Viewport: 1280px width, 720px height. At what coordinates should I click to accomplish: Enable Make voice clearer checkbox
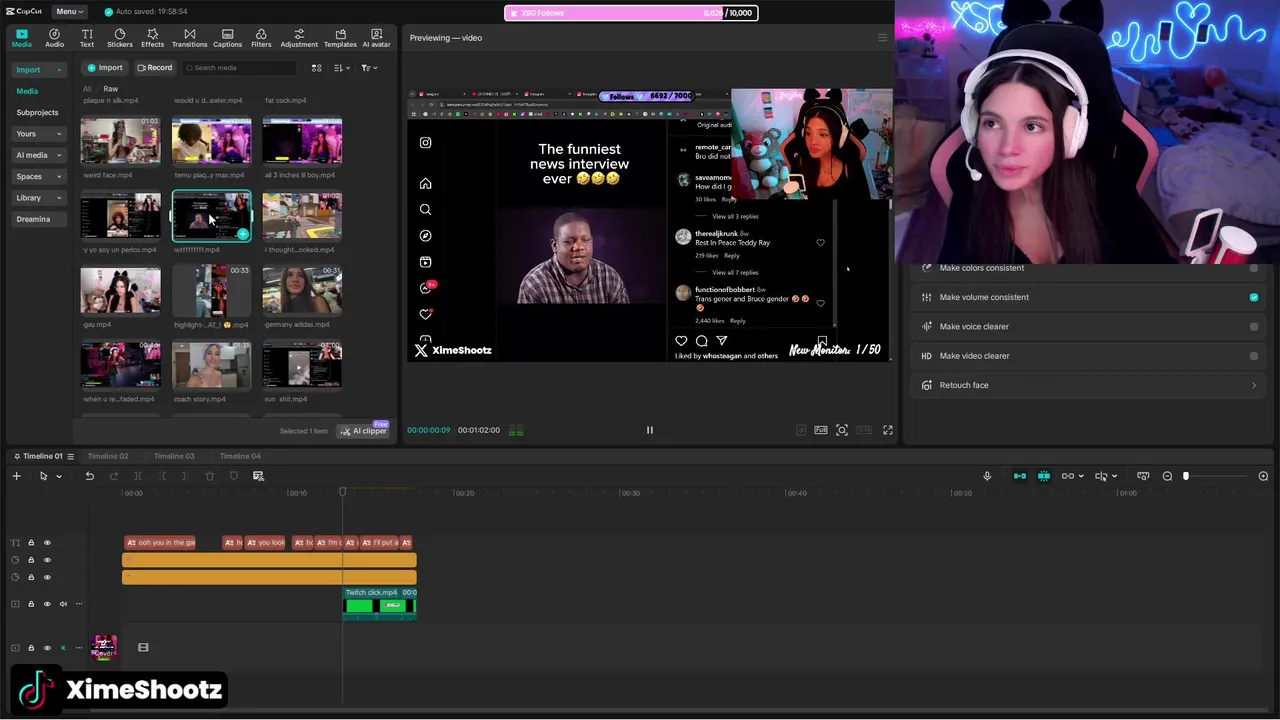(x=1254, y=326)
